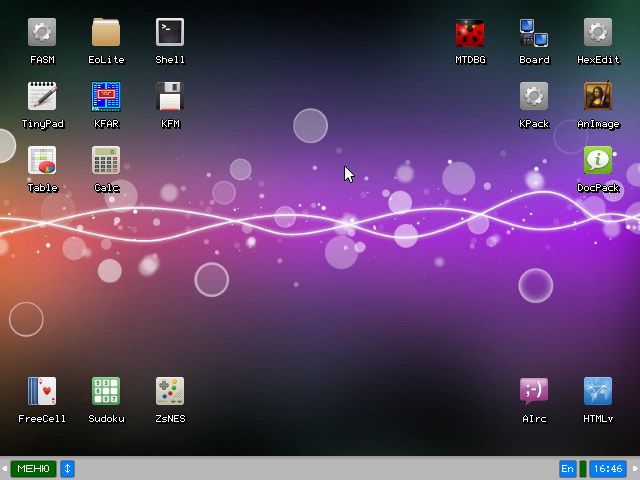640x480 pixels.
Task: Switch keyboard layout via En indicator
Action: (x=567, y=469)
